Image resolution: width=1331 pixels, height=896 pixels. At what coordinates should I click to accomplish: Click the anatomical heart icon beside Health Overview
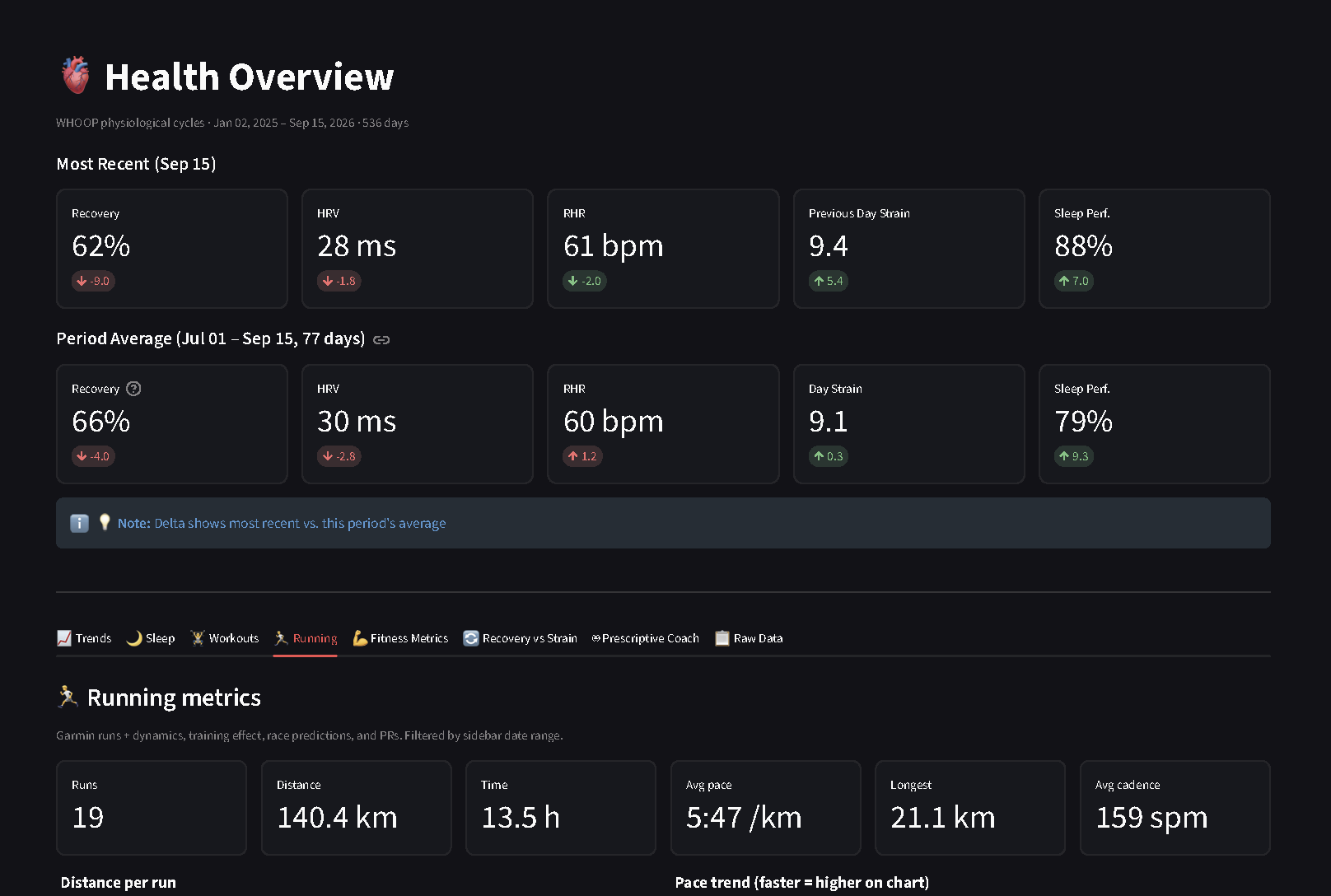tap(76, 75)
